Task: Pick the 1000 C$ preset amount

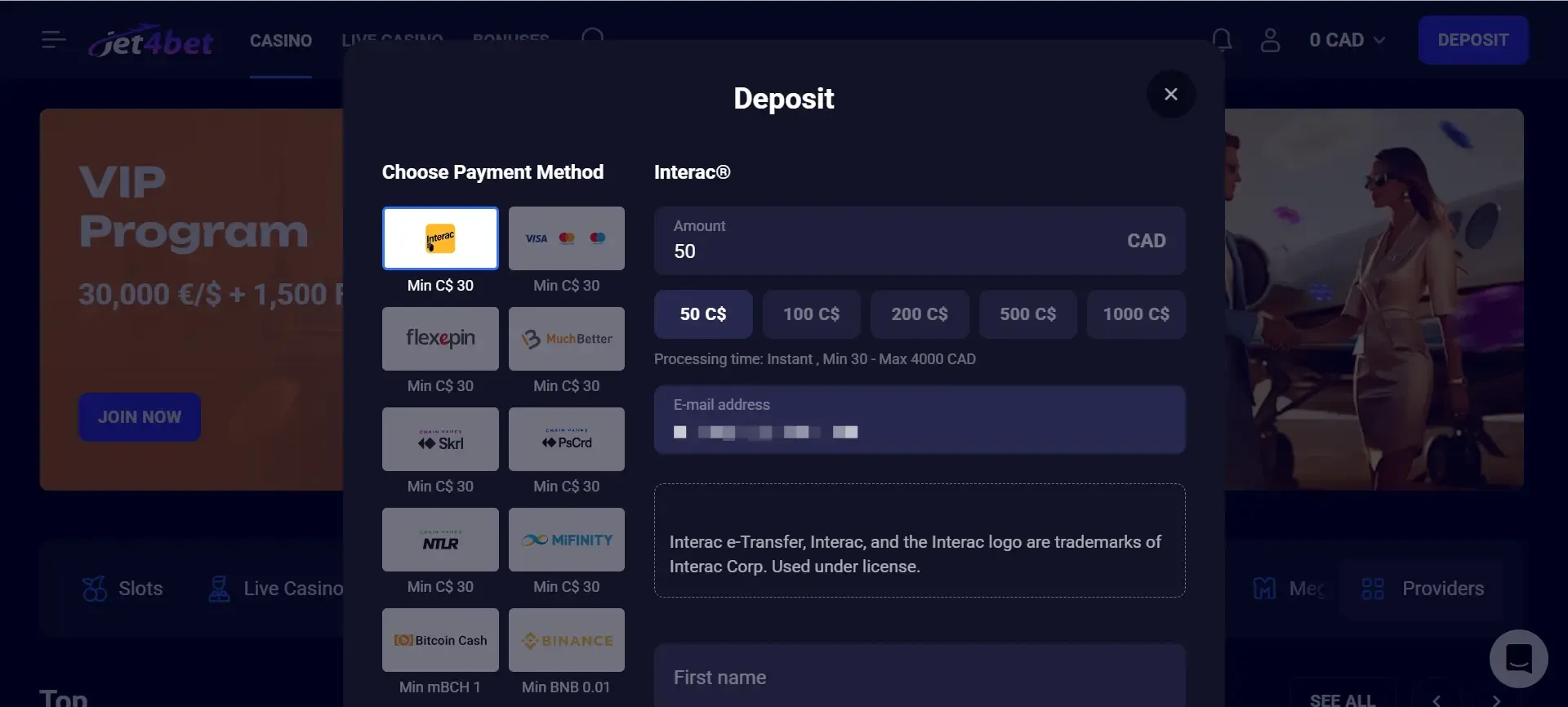Action: click(1136, 314)
